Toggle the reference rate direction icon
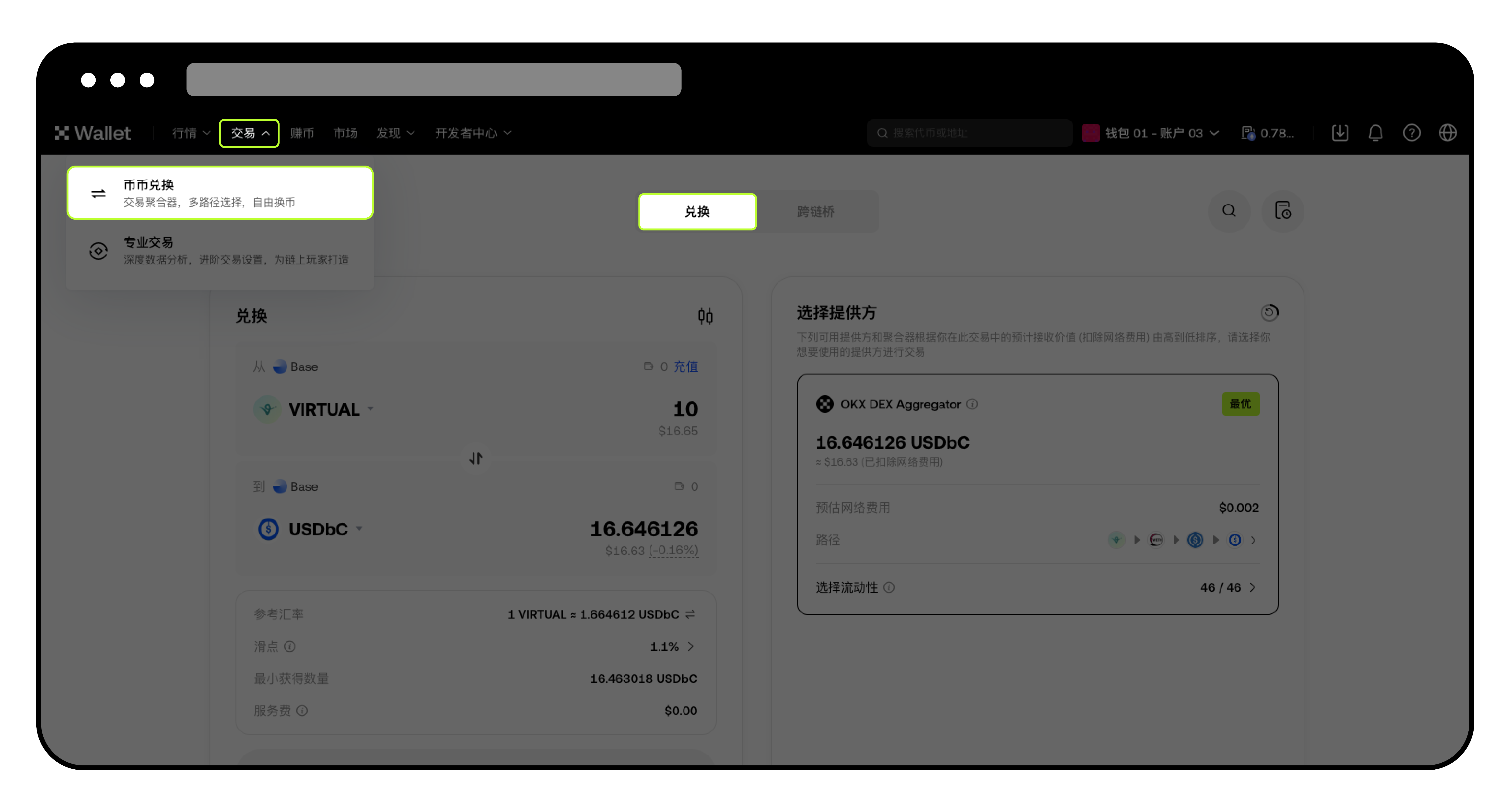The width and height of the screenshot is (1512, 812). click(690, 614)
